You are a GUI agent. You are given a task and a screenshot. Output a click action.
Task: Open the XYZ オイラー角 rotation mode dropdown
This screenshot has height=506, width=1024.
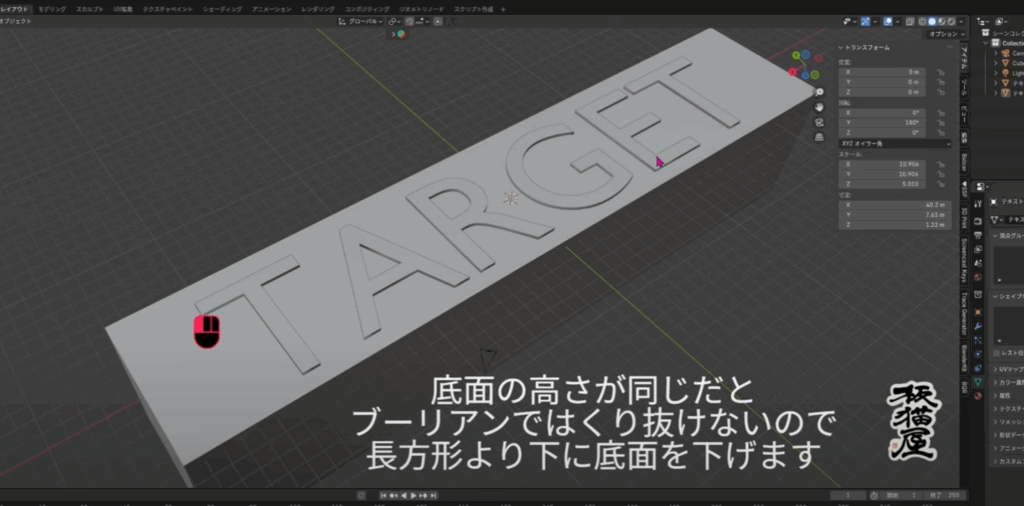(895, 143)
